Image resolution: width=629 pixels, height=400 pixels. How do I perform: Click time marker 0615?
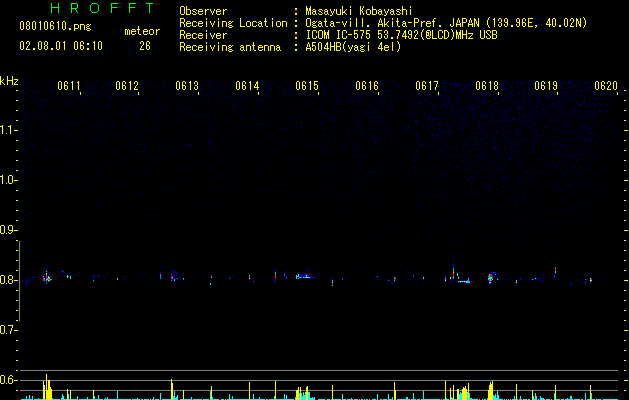click(x=307, y=85)
